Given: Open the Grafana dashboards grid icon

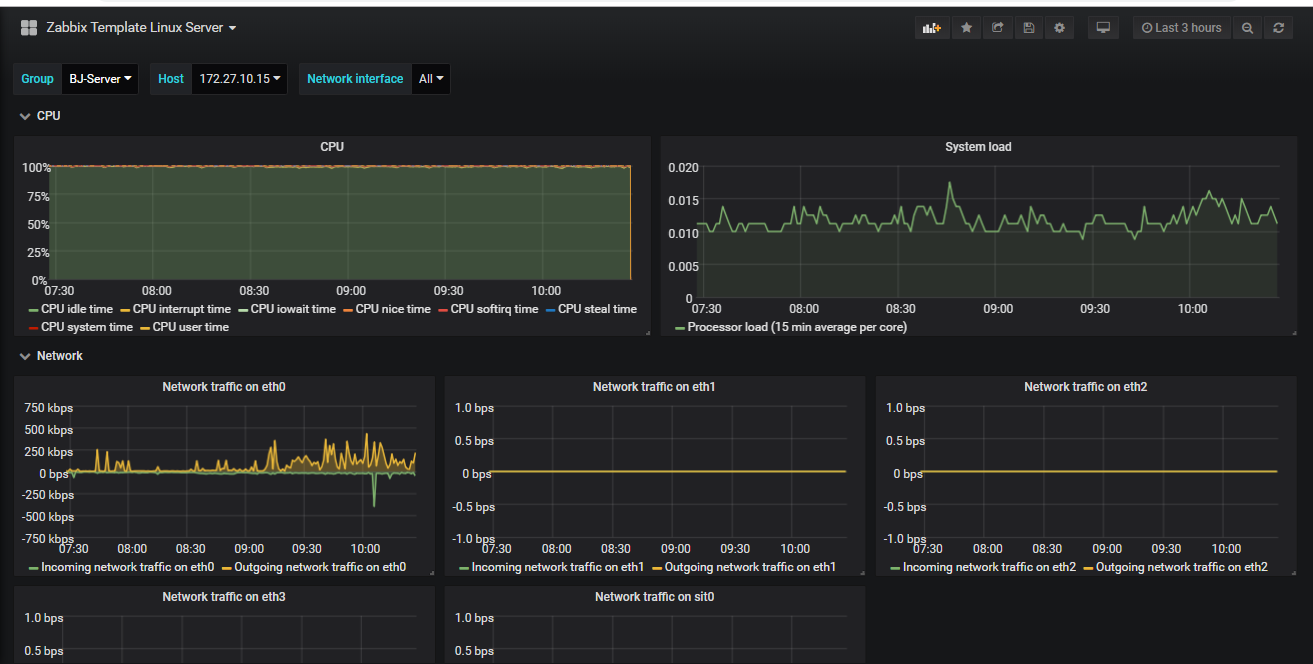Looking at the screenshot, I should click(x=29, y=28).
